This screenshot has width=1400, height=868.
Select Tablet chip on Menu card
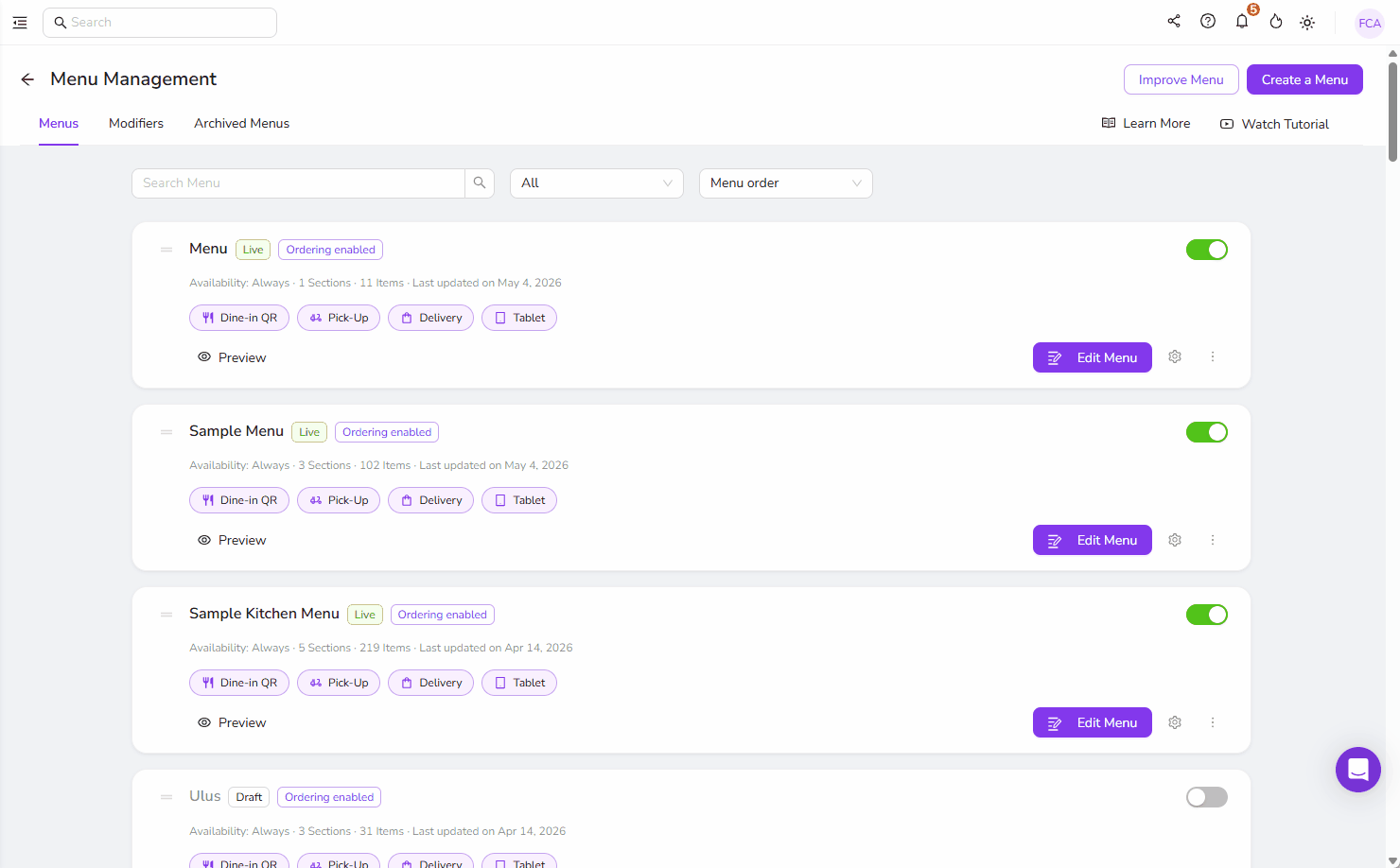(x=519, y=318)
